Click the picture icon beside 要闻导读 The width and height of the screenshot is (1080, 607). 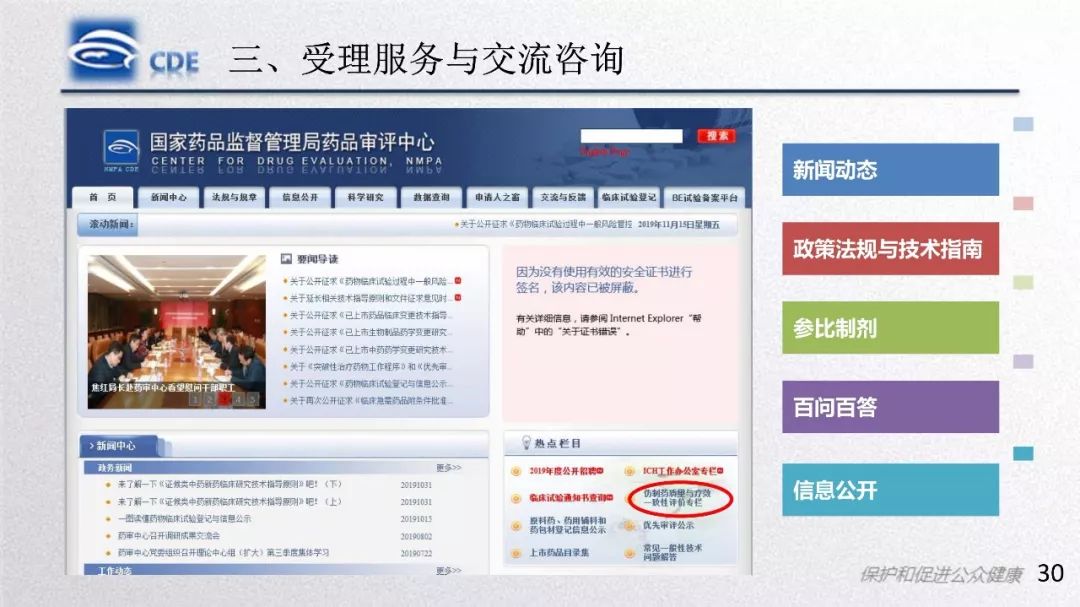tap(287, 258)
